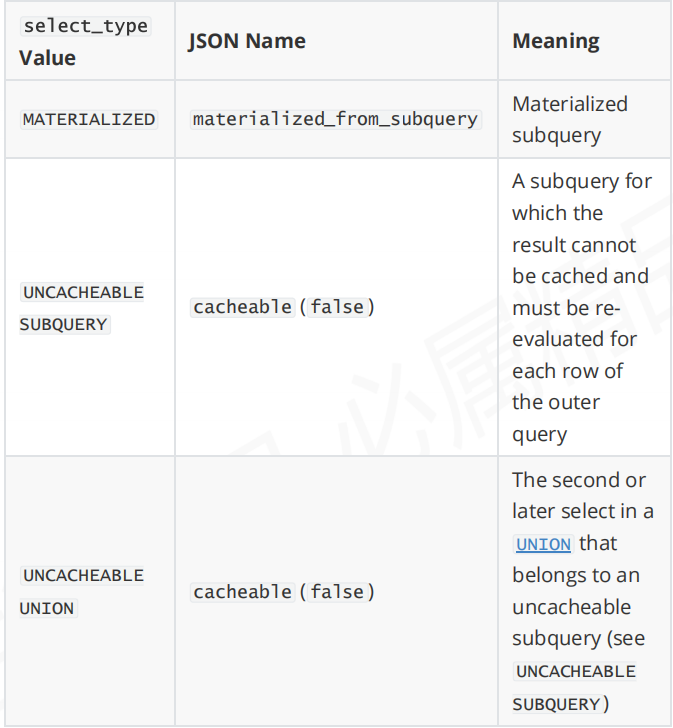Click 'belongs to an uncacheable' text
Image resolution: width=673 pixels, height=728 pixels.
(x=576, y=591)
